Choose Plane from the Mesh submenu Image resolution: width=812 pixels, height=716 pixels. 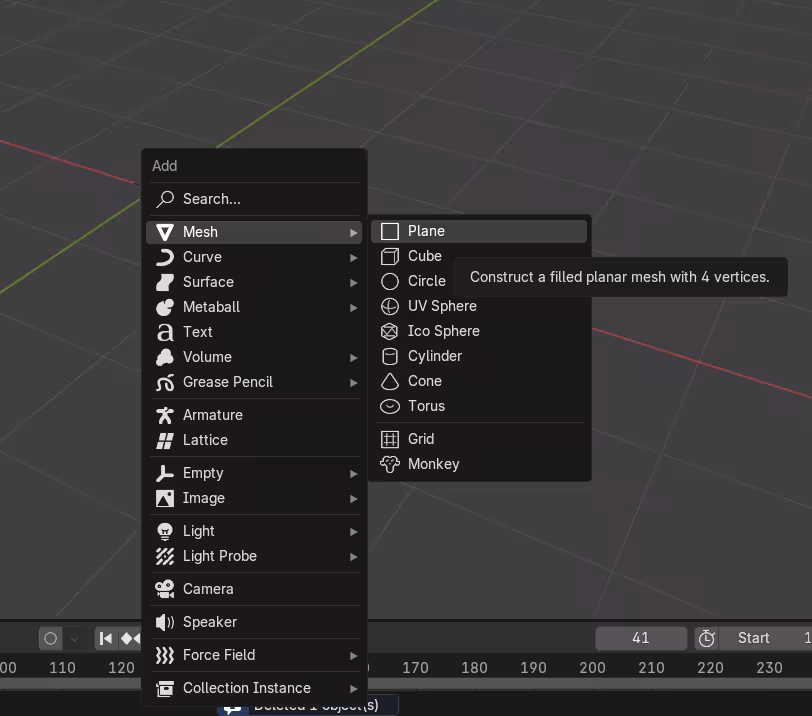(479, 231)
